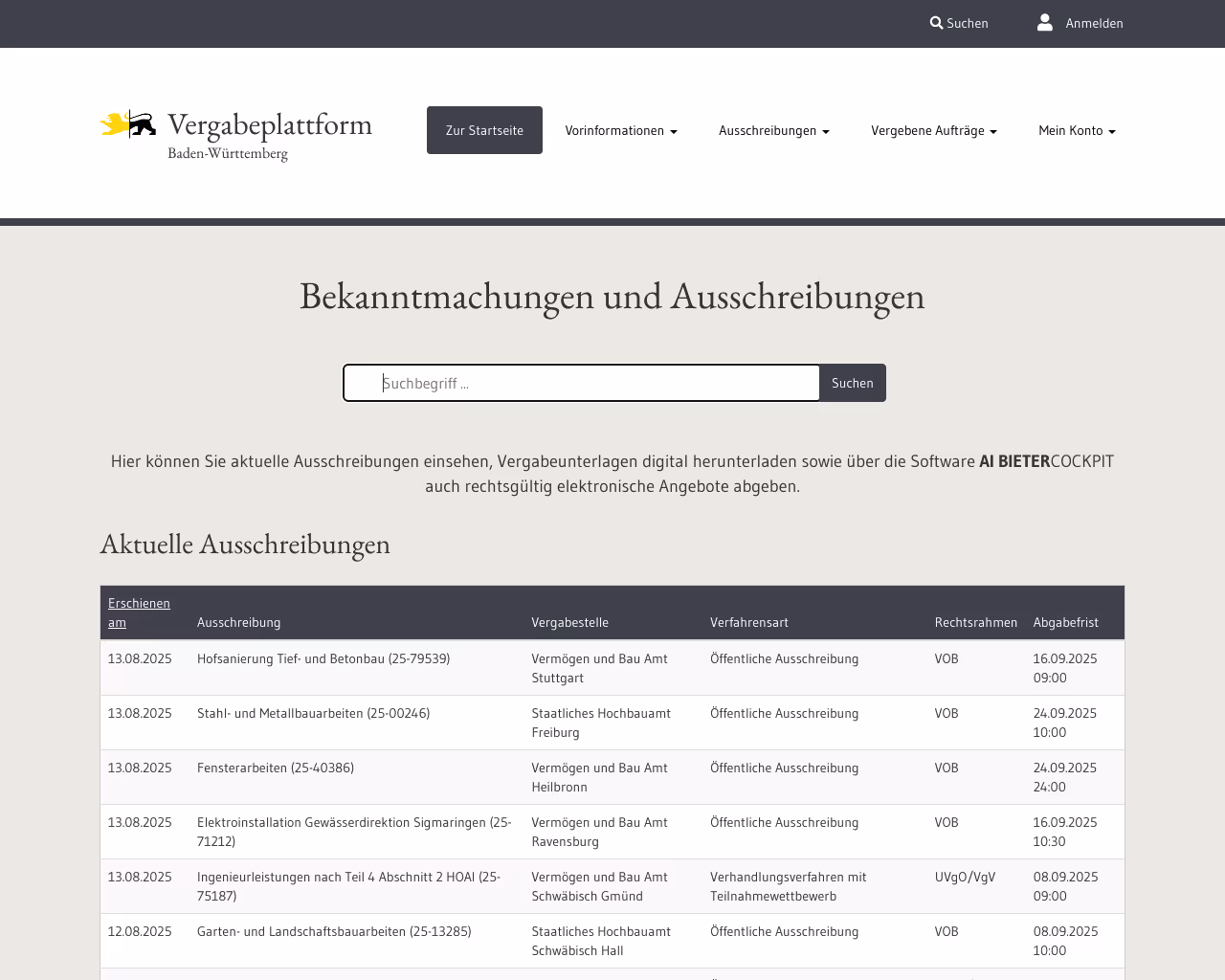Screen dimensions: 1225x980
Task: Click the Vergabeplattform header title
Action: pos(269,123)
